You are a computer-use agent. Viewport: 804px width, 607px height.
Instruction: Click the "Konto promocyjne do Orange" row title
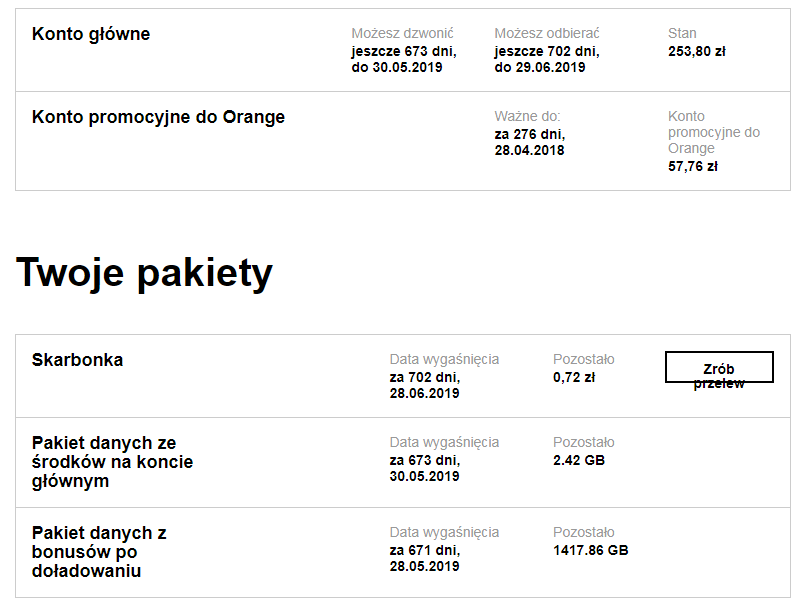tap(158, 117)
